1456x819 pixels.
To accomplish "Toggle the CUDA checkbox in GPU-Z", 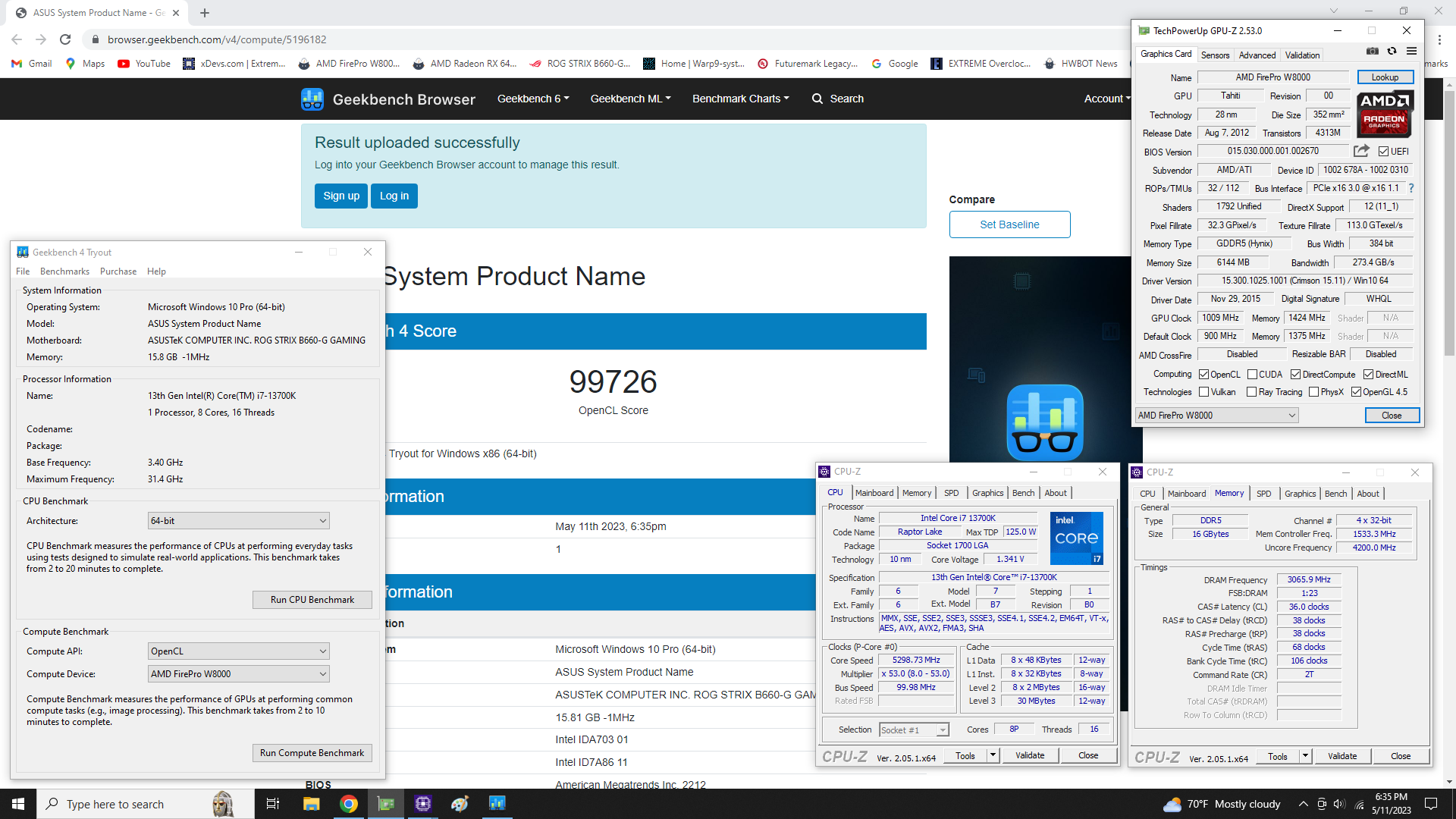I will click(x=1253, y=375).
